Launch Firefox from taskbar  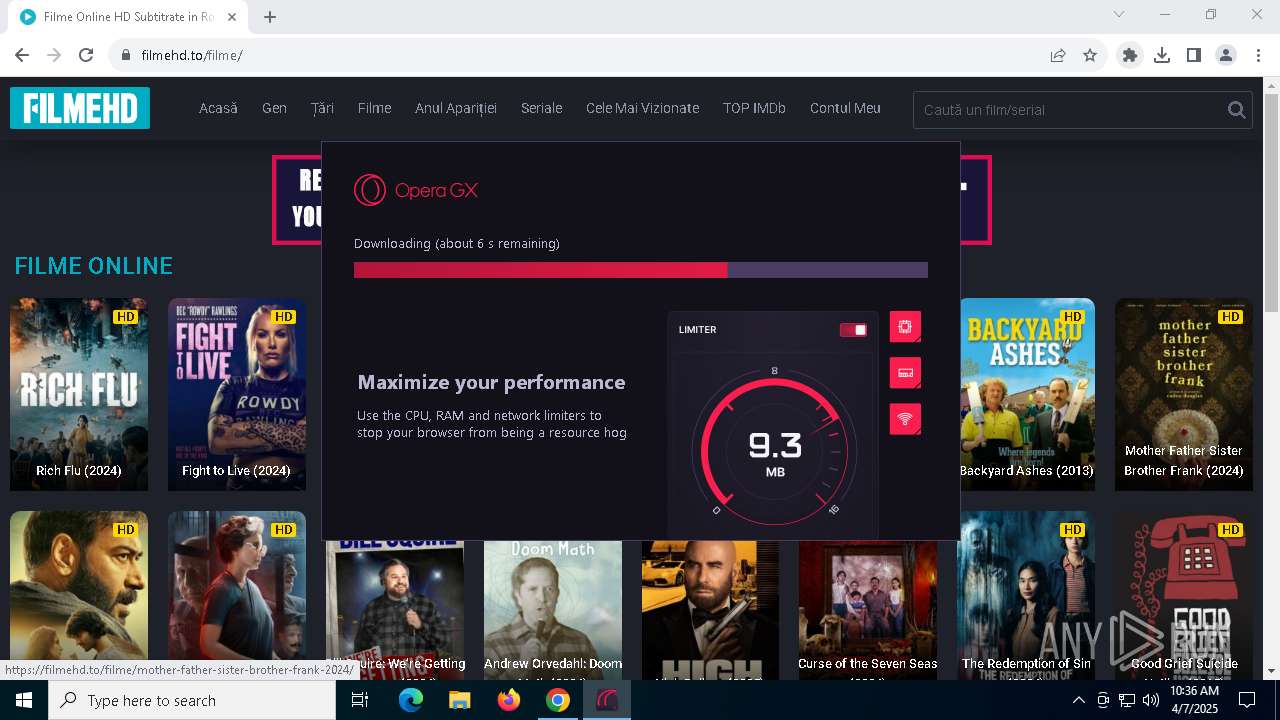pos(509,700)
